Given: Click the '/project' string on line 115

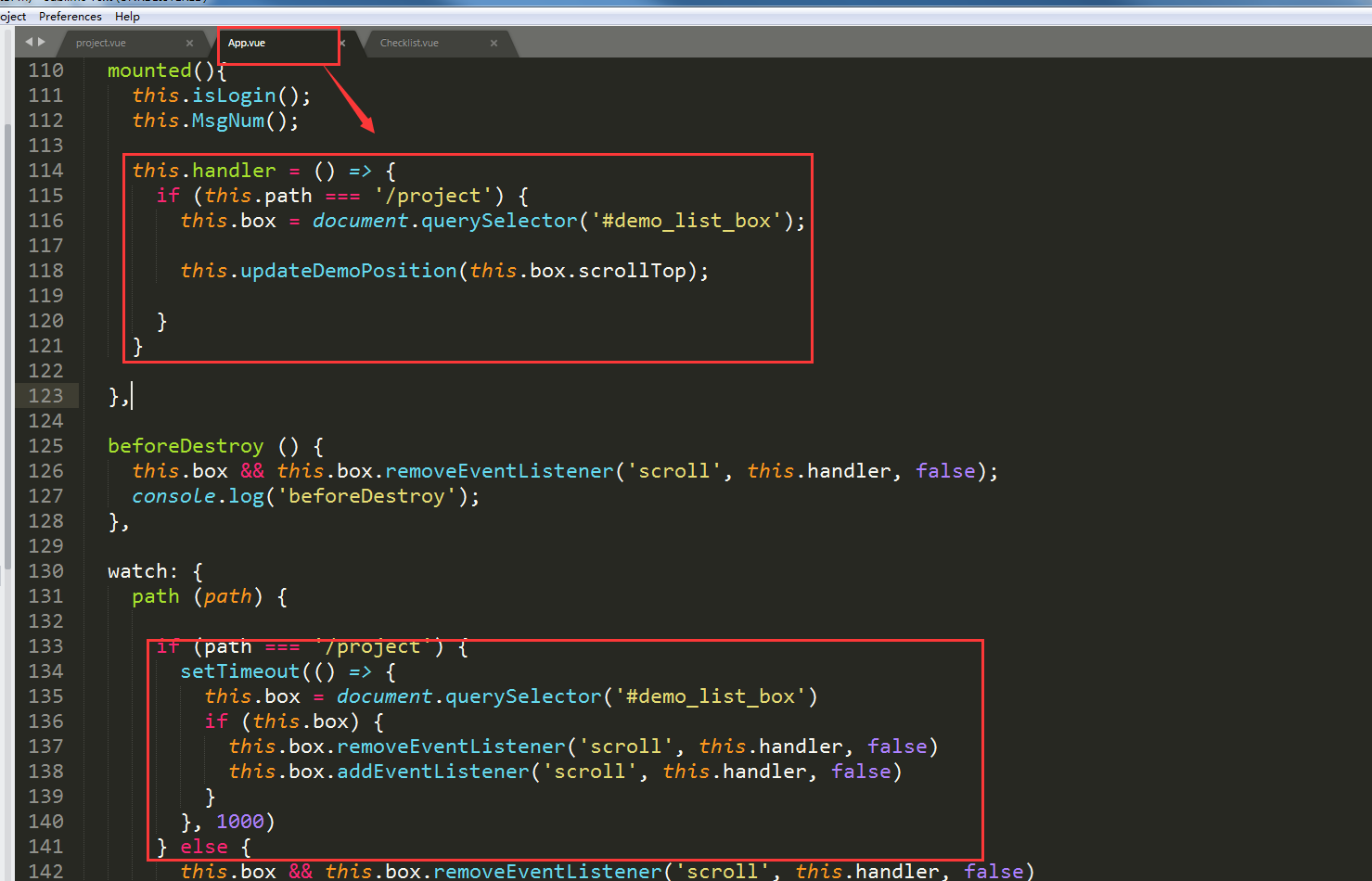Looking at the screenshot, I should click(433, 196).
